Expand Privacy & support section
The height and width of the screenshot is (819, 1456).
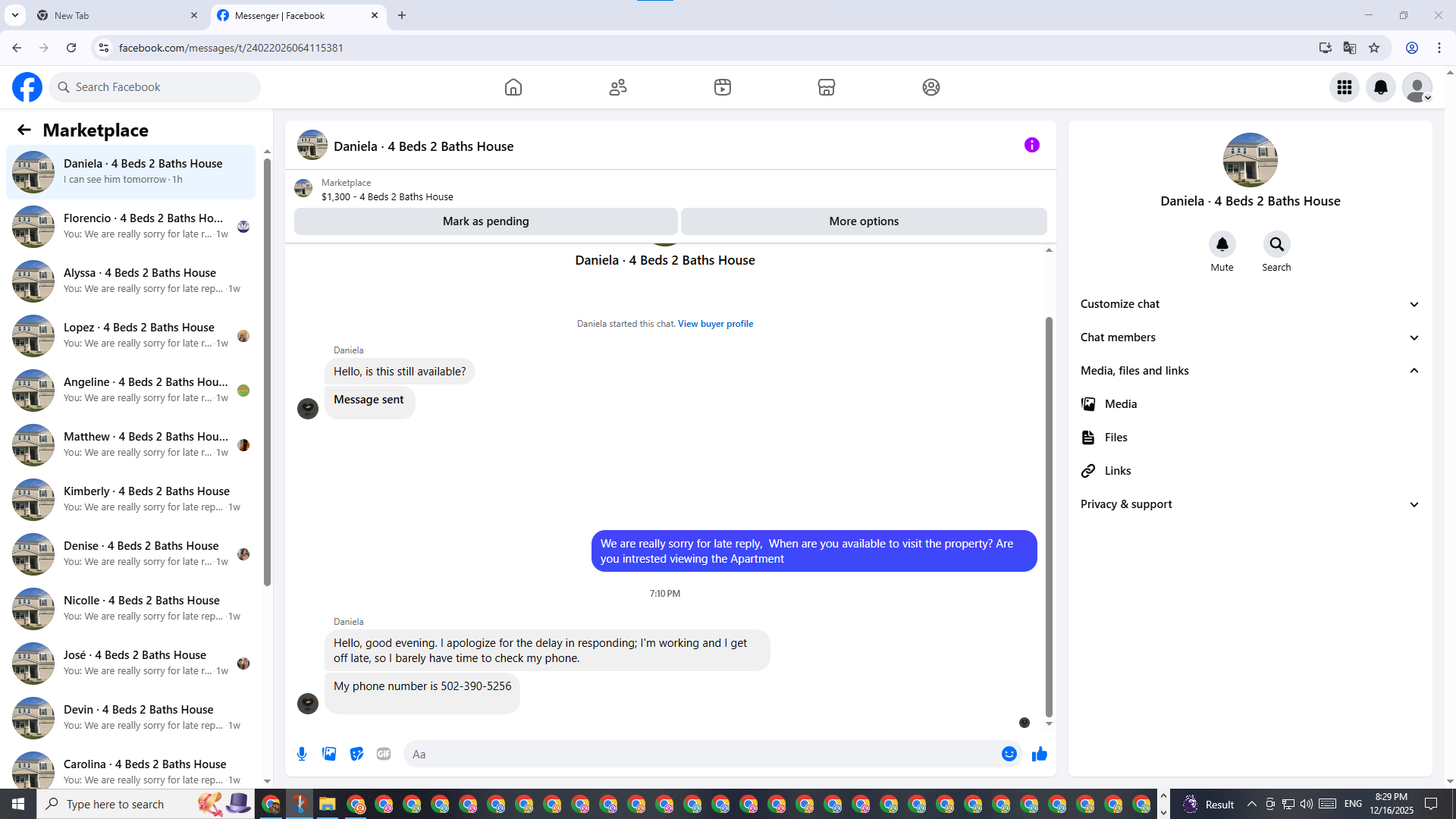point(1250,504)
